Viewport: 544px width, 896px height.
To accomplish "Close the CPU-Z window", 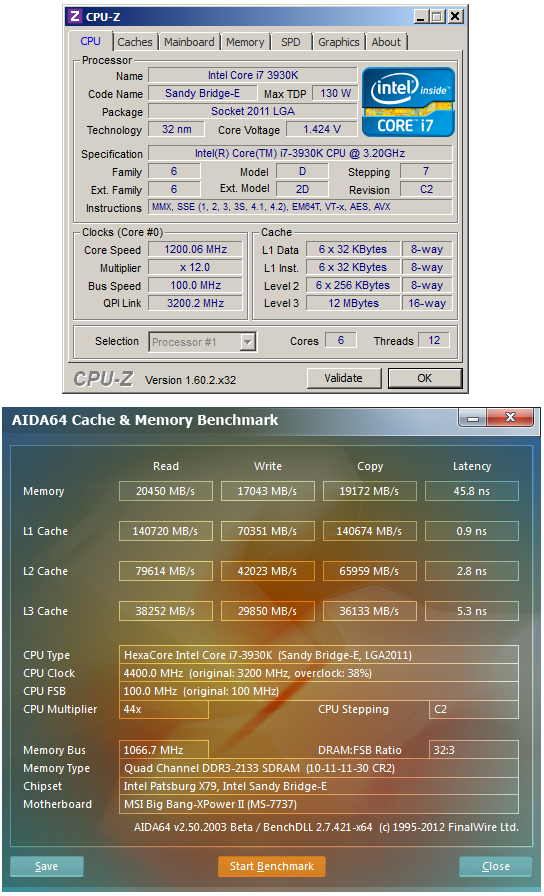I will [455, 17].
